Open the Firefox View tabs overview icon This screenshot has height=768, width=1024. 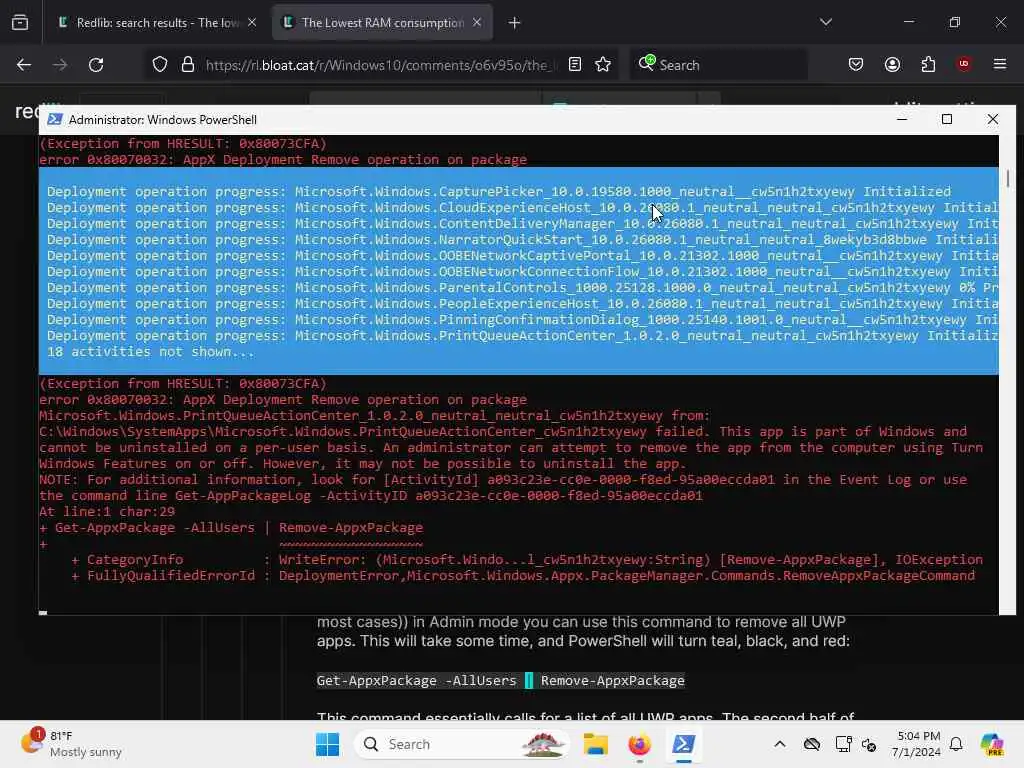pyautogui.click(x=20, y=23)
